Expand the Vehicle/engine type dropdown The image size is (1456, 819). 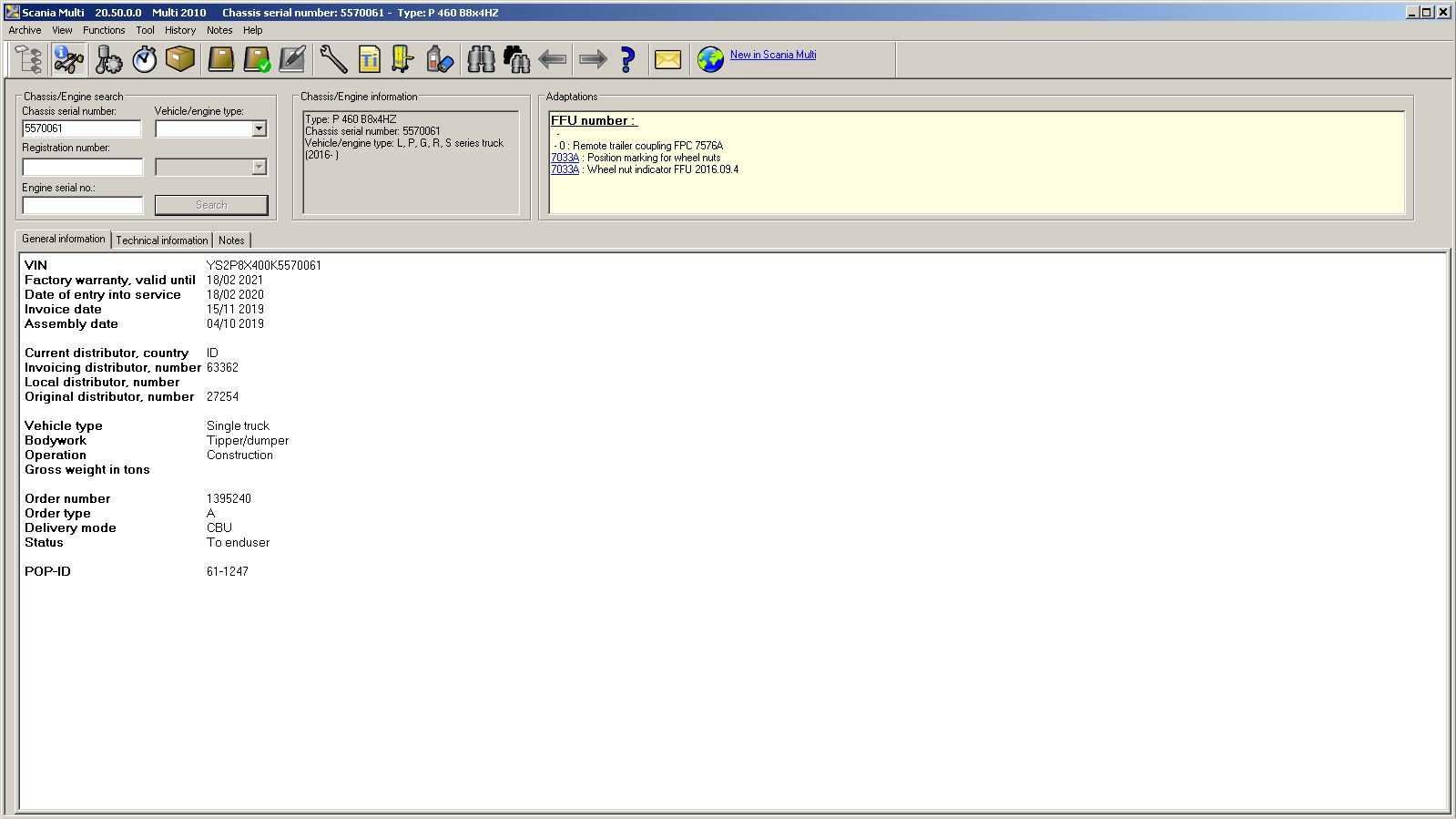(x=259, y=128)
